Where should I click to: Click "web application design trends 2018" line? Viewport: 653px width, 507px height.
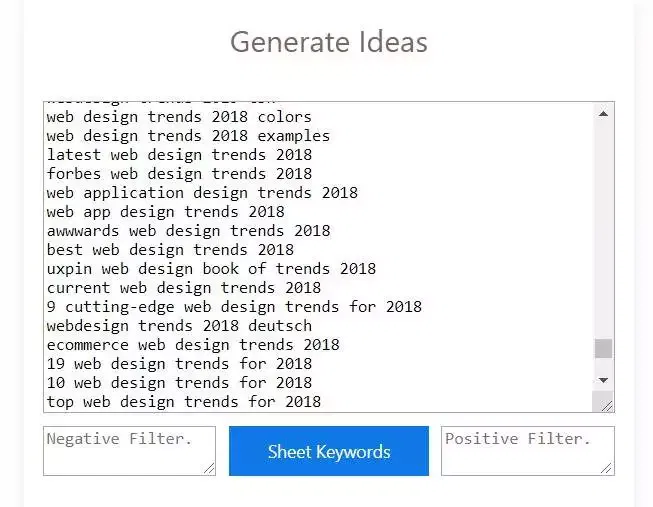pos(202,193)
